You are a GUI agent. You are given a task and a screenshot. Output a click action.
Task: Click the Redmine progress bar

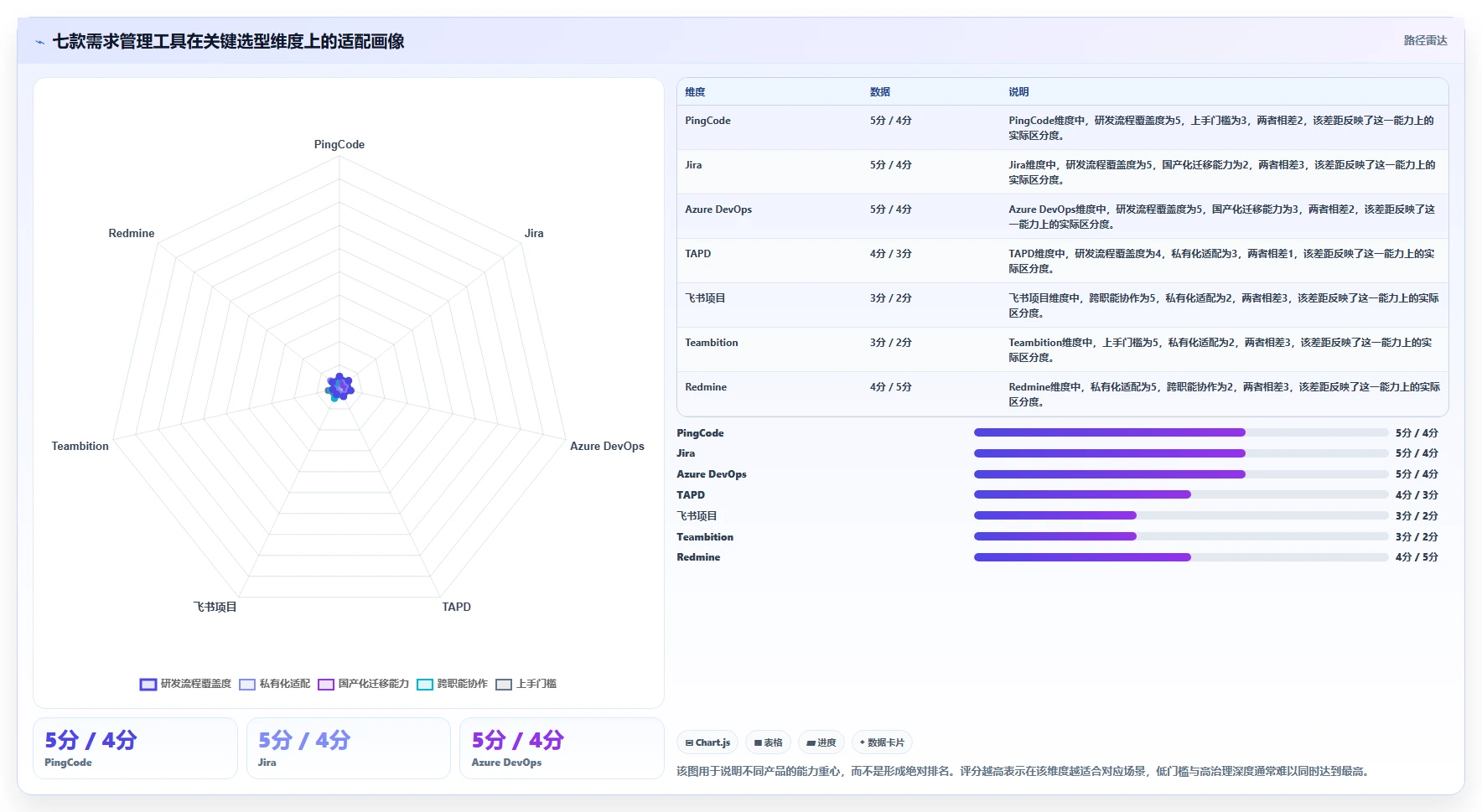point(1181,557)
